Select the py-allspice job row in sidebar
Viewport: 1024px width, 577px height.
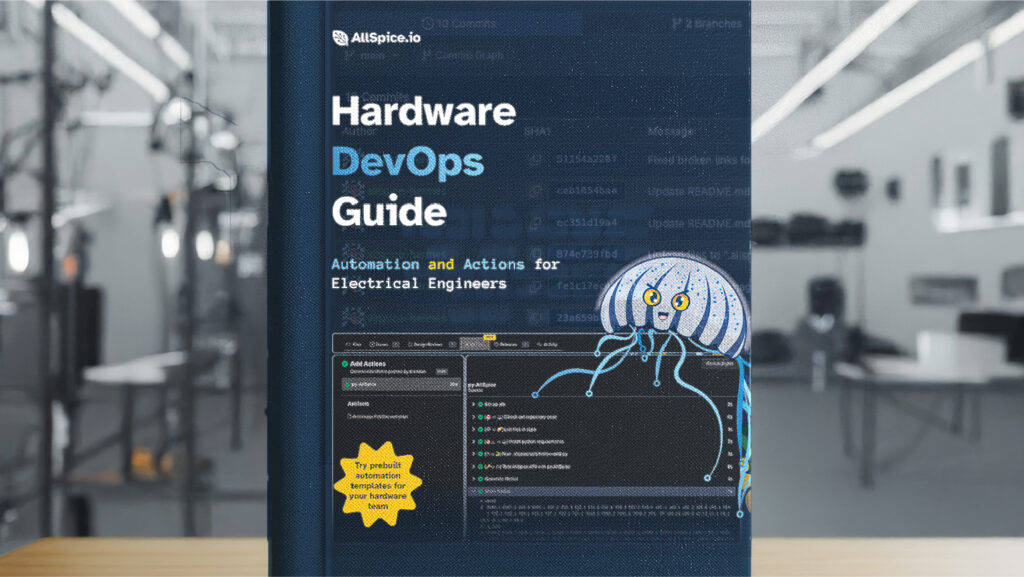click(x=401, y=384)
